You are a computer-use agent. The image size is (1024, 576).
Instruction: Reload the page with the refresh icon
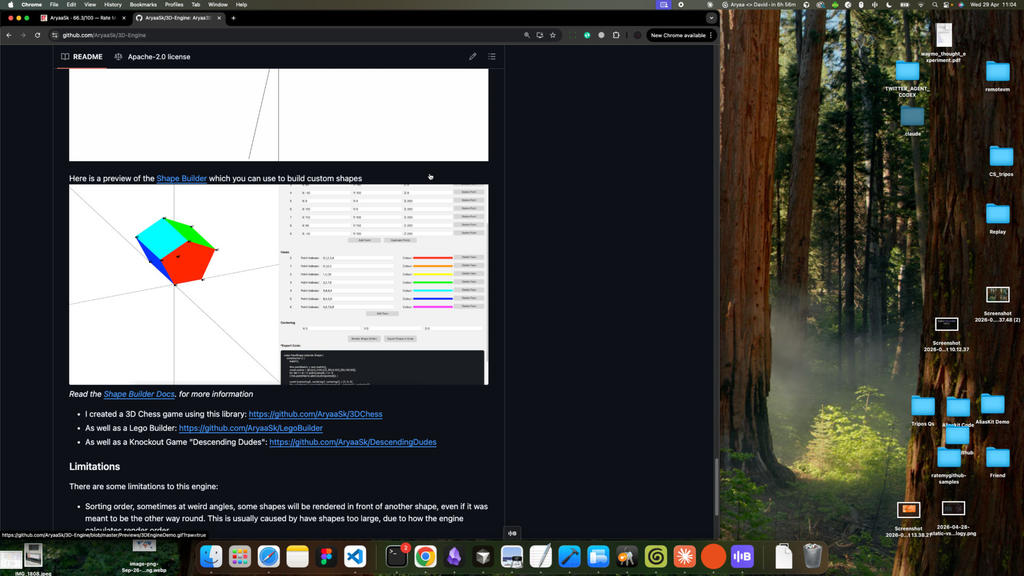click(x=37, y=35)
